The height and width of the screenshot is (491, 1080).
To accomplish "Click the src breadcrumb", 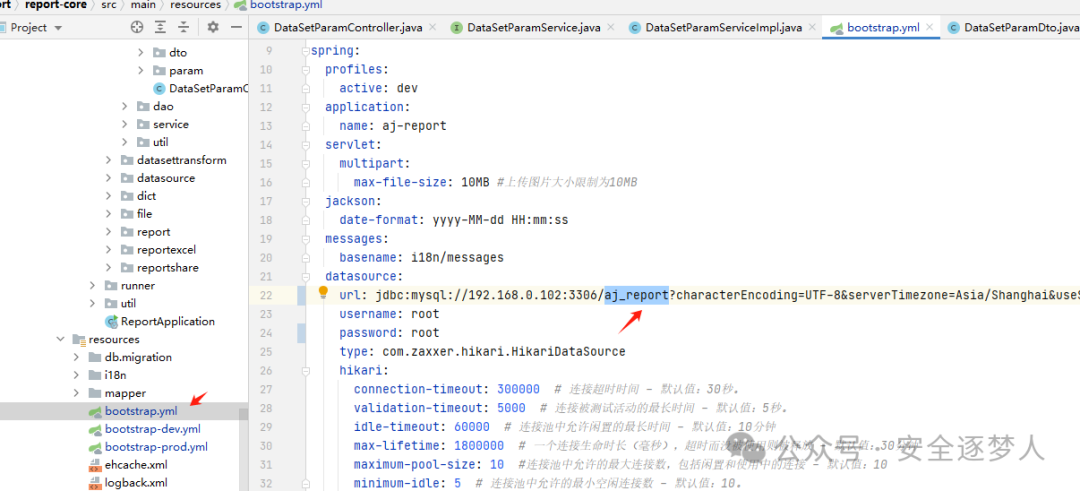I will click(x=109, y=5).
